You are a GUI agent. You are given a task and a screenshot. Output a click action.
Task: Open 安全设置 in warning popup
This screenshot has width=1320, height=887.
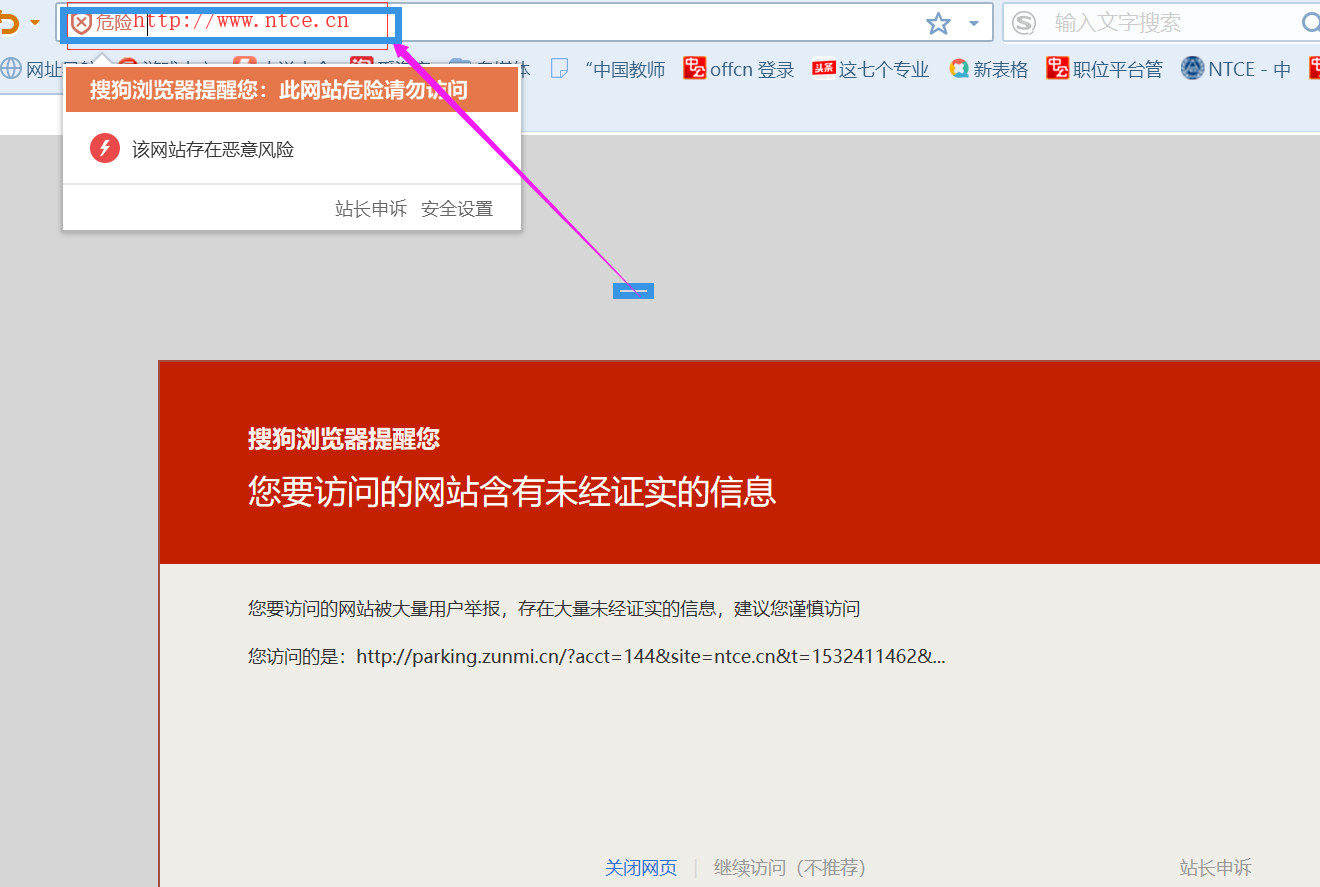point(457,209)
